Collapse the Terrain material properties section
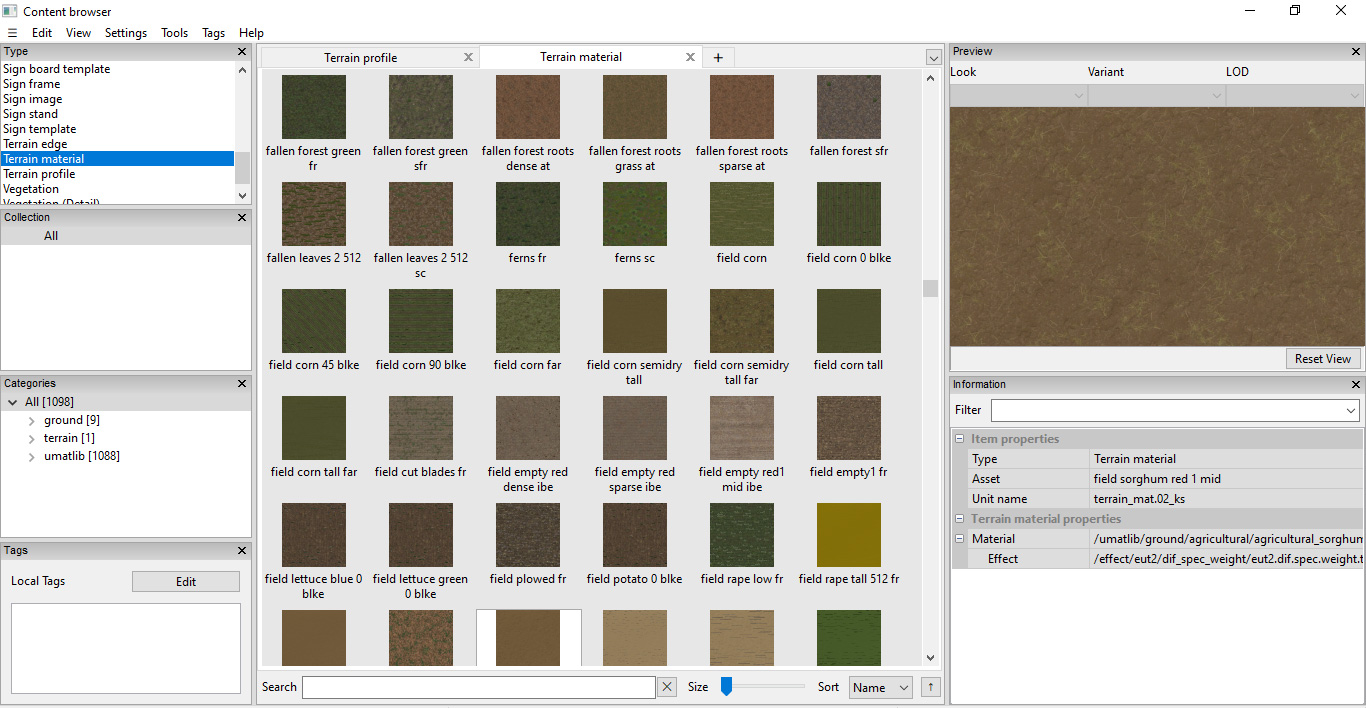The height and width of the screenshot is (708, 1366). tap(960, 519)
